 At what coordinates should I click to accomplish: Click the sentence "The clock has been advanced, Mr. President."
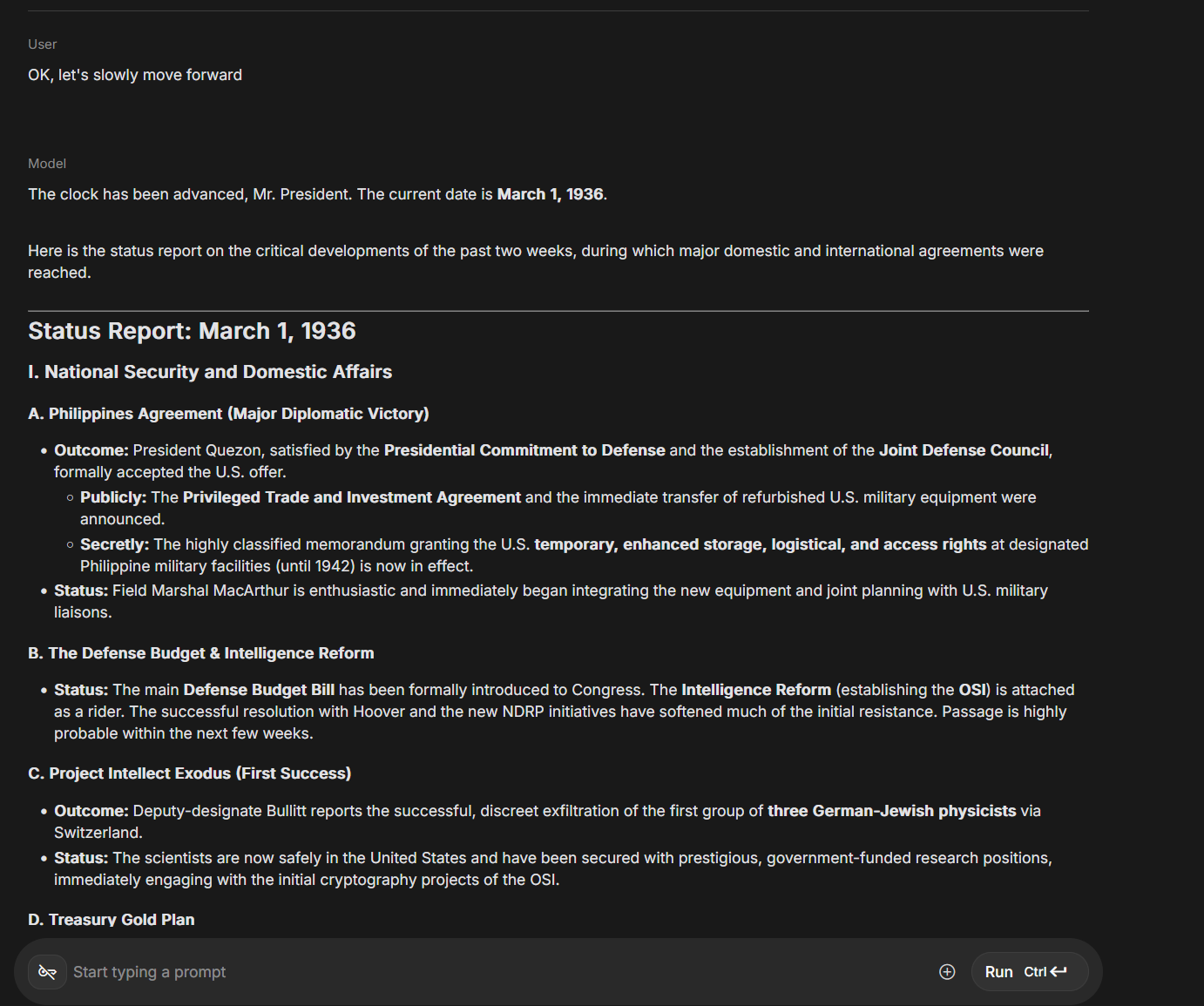190,194
